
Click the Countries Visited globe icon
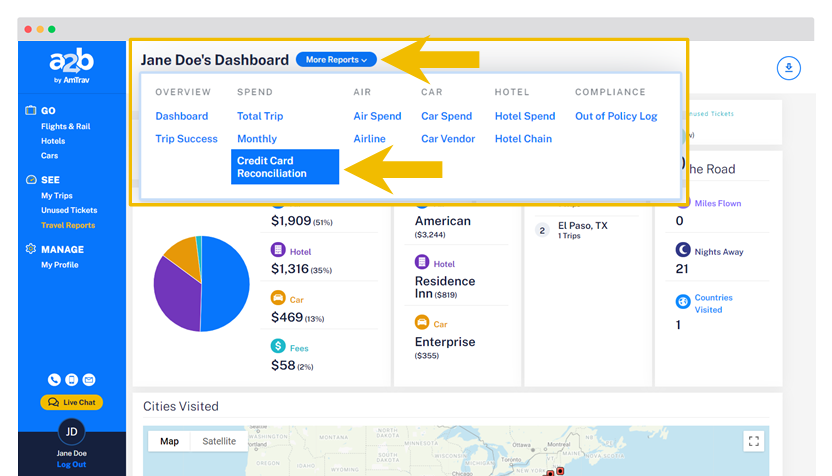[682, 302]
